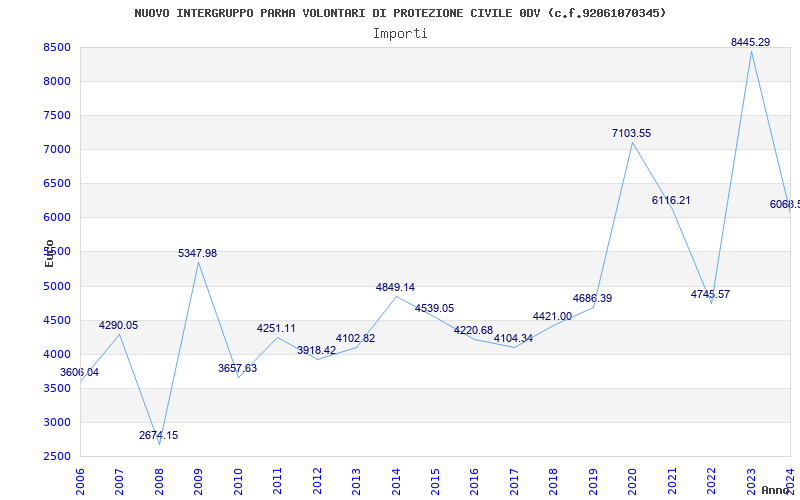
Task: Click the data label 4104.34
Action: point(513,338)
